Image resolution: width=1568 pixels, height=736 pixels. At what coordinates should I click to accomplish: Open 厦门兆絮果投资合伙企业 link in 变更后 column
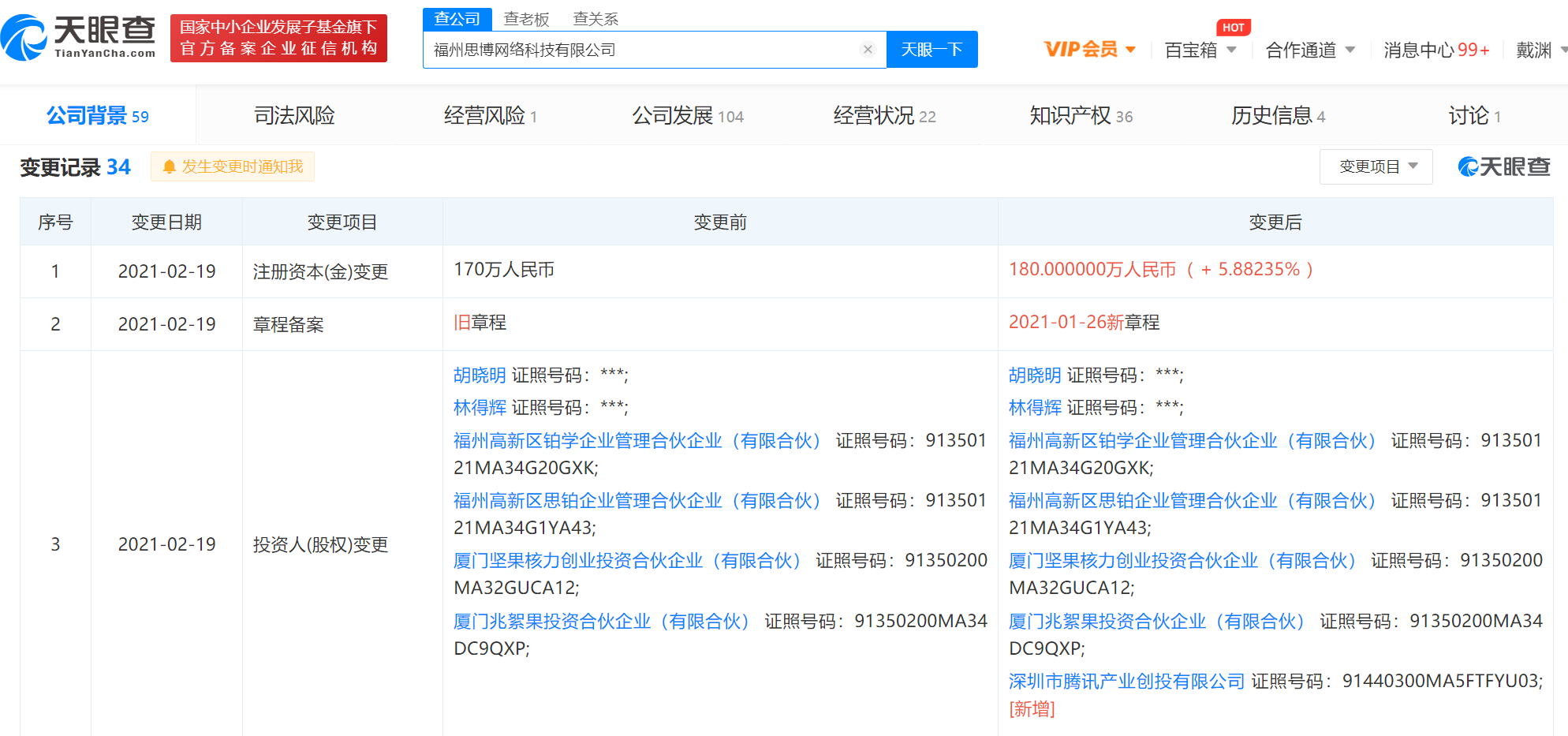tap(1158, 621)
